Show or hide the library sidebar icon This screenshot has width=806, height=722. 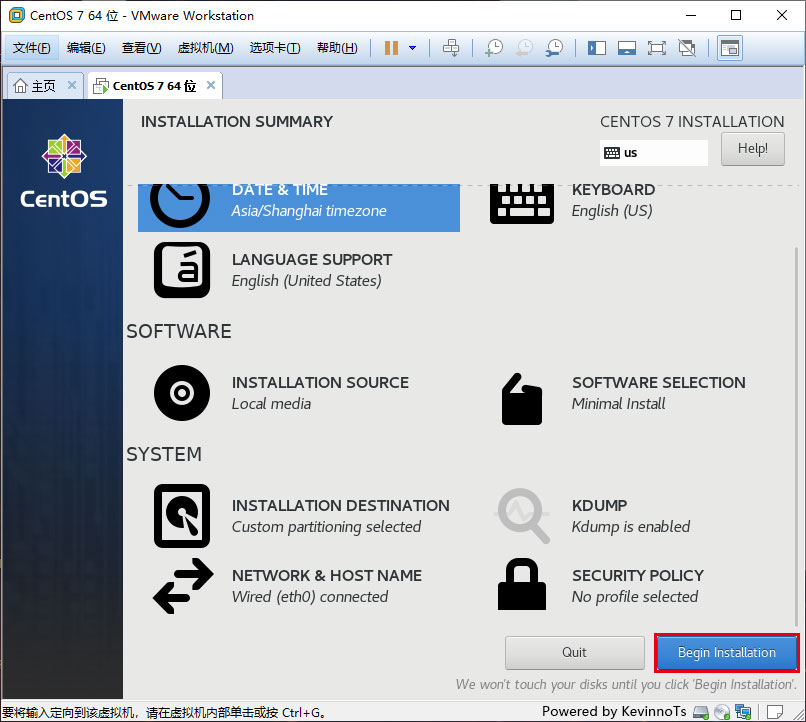tap(597, 48)
